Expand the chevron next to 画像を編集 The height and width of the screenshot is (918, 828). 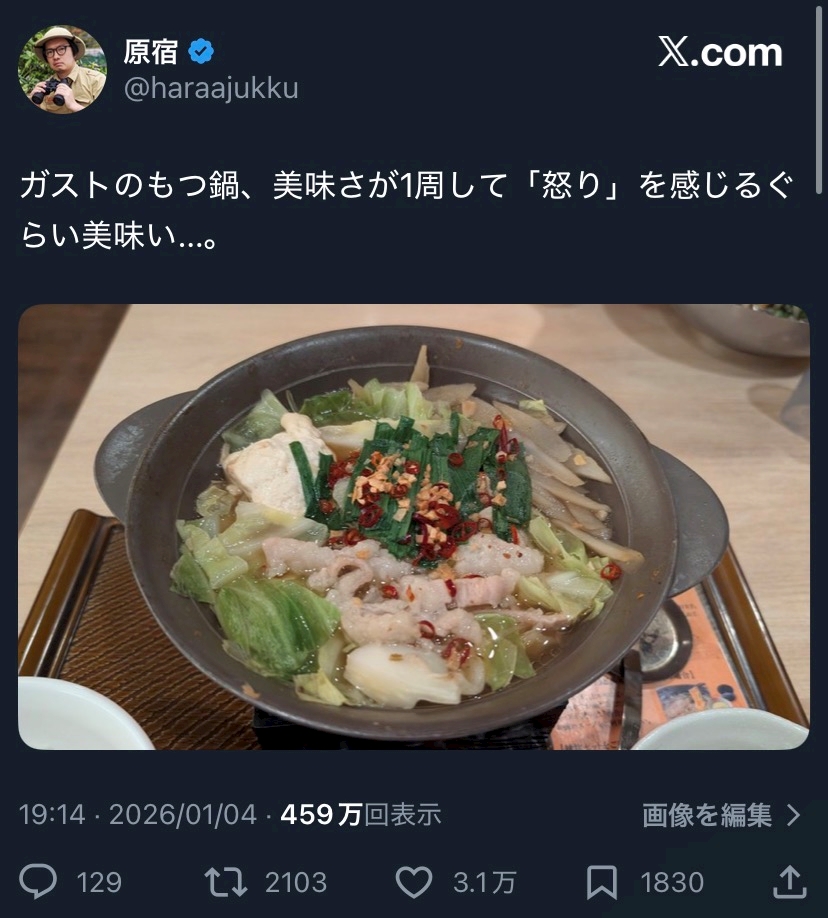[x=793, y=815]
